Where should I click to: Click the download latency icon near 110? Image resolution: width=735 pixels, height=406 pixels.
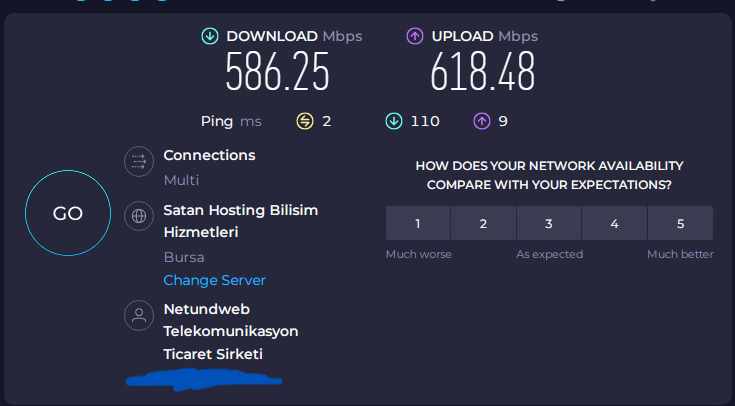click(394, 121)
